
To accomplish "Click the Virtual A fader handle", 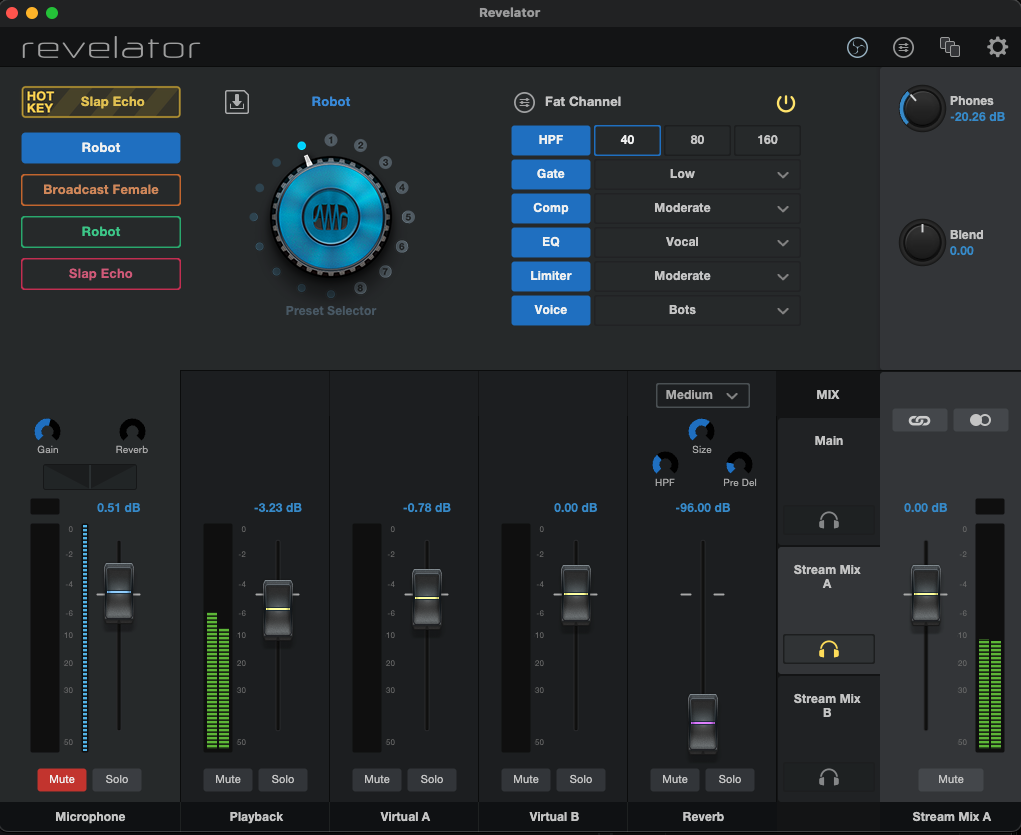I will [x=427, y=597].
